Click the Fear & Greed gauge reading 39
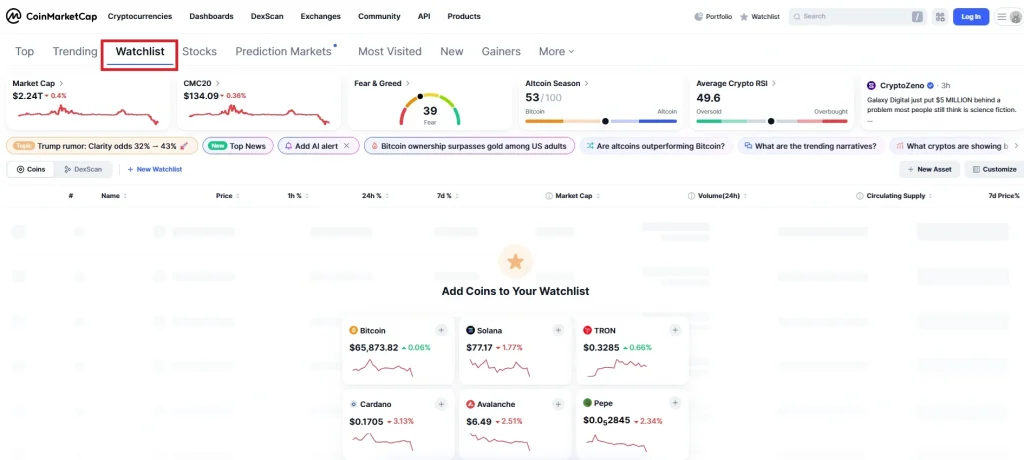 (430, 109)
